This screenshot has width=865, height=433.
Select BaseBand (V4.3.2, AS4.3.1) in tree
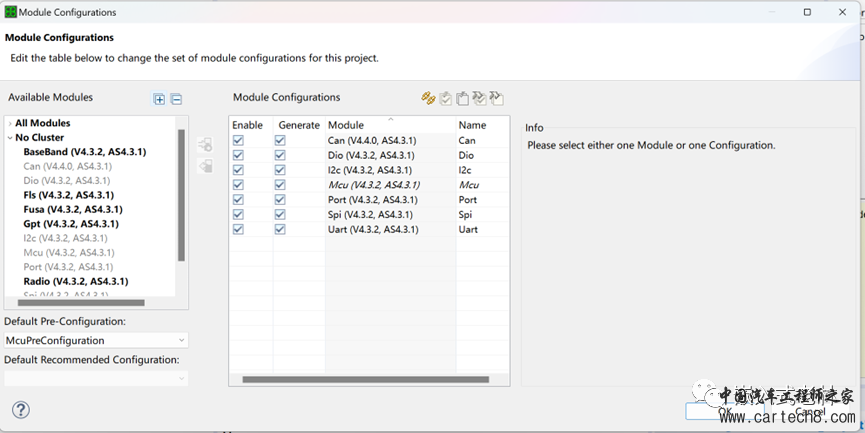click(84, 152)
